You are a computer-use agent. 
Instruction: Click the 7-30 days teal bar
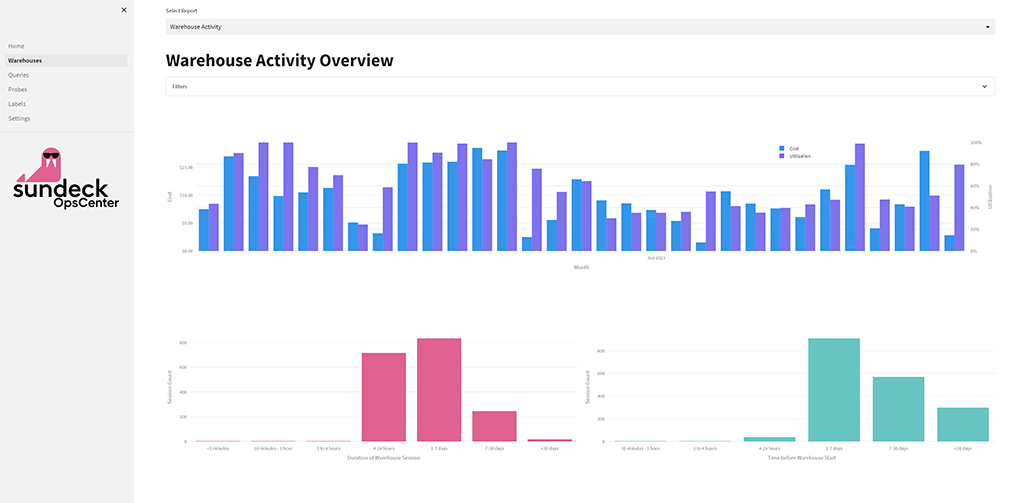(x=899, y=409)
